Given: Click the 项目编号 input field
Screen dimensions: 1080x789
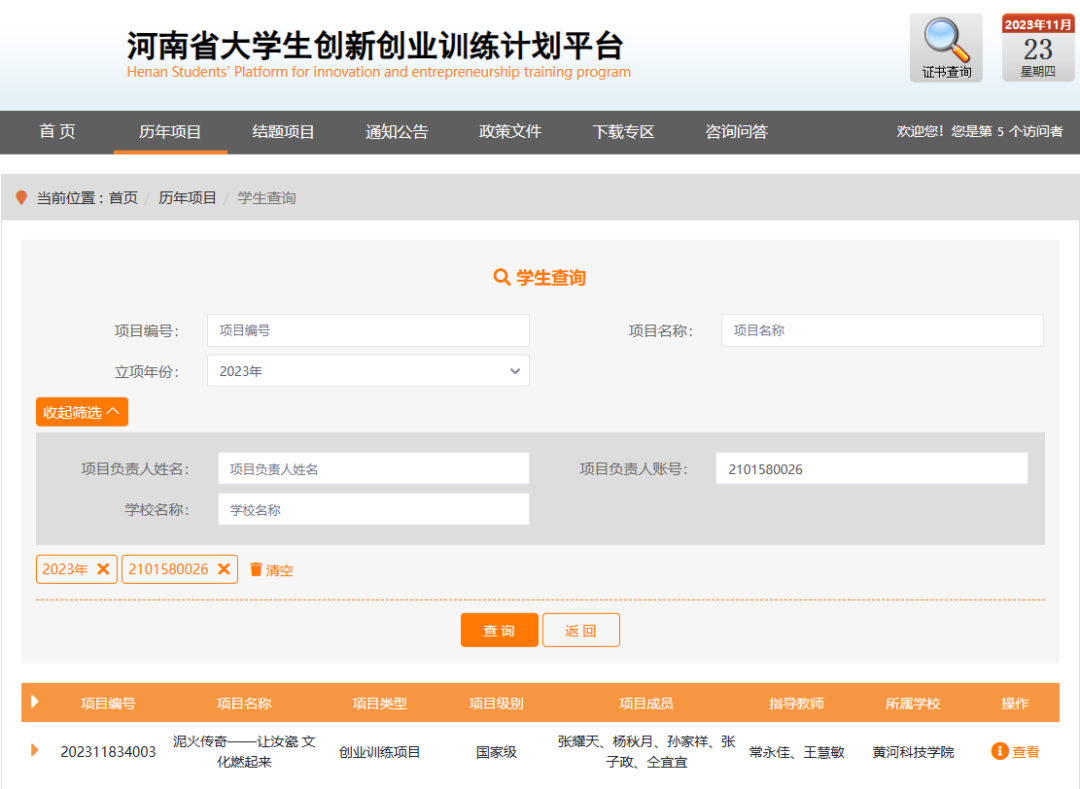Looking at the screenshot, I should click(x=368, y=330).
